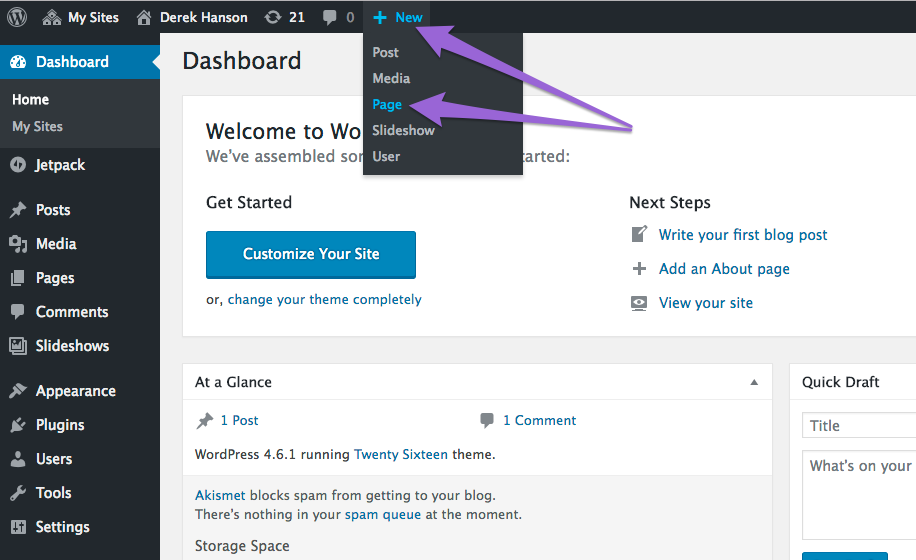Viewport: 916px width, 560px height.
Task: Open Appearance settings in sidebar
Action: click(75, 391)
